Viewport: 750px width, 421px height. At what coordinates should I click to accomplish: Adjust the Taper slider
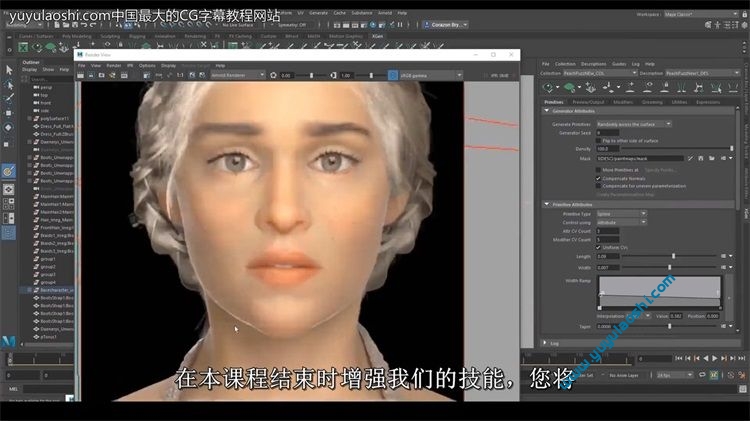click(x=669, y=326)
